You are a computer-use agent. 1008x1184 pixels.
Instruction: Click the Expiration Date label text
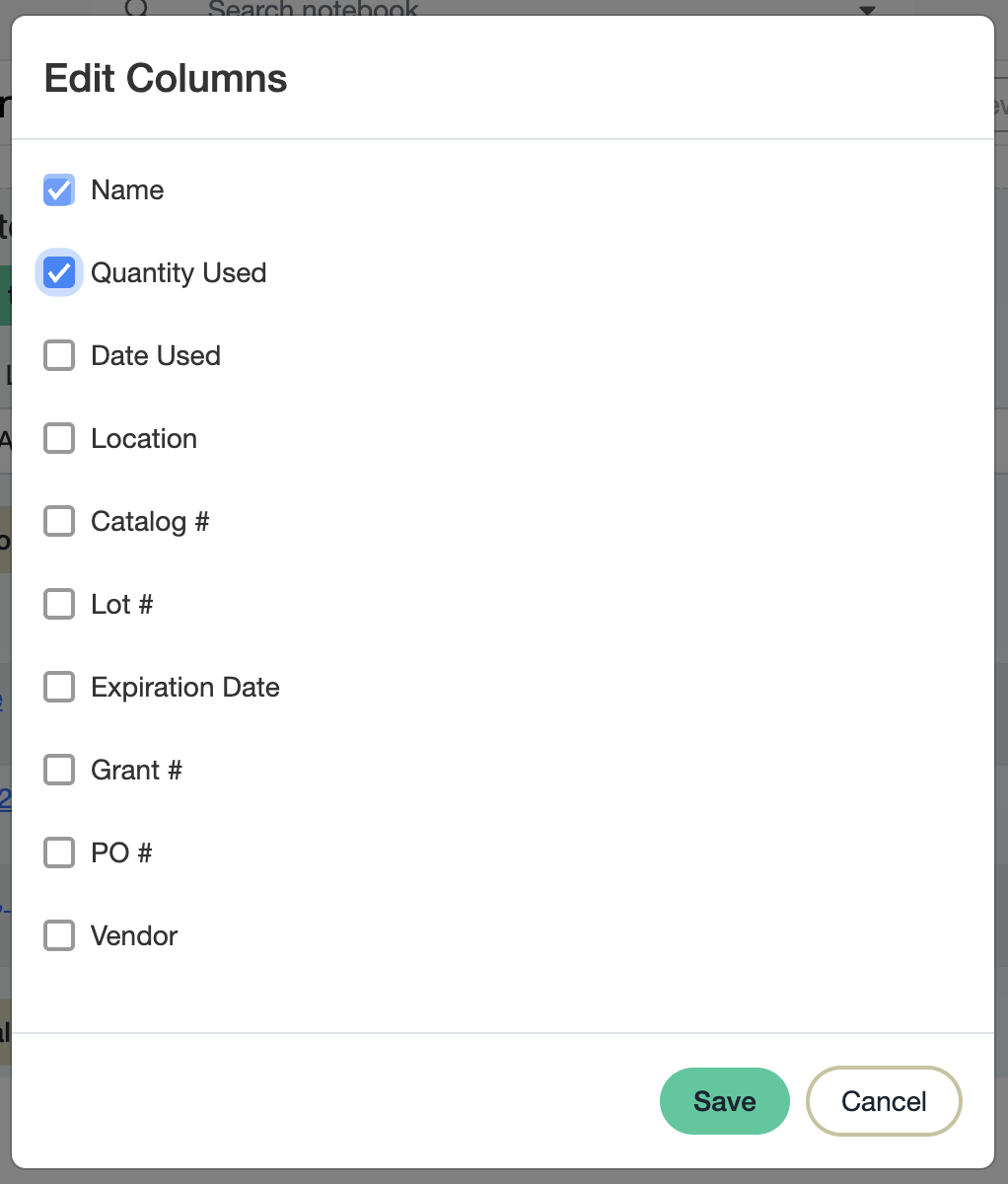(x=185, y=688)
